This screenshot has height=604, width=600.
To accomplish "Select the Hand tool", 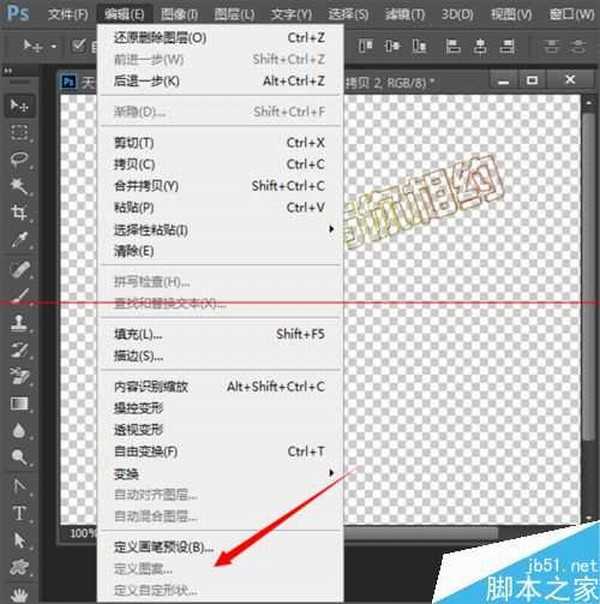I will 19,594.
